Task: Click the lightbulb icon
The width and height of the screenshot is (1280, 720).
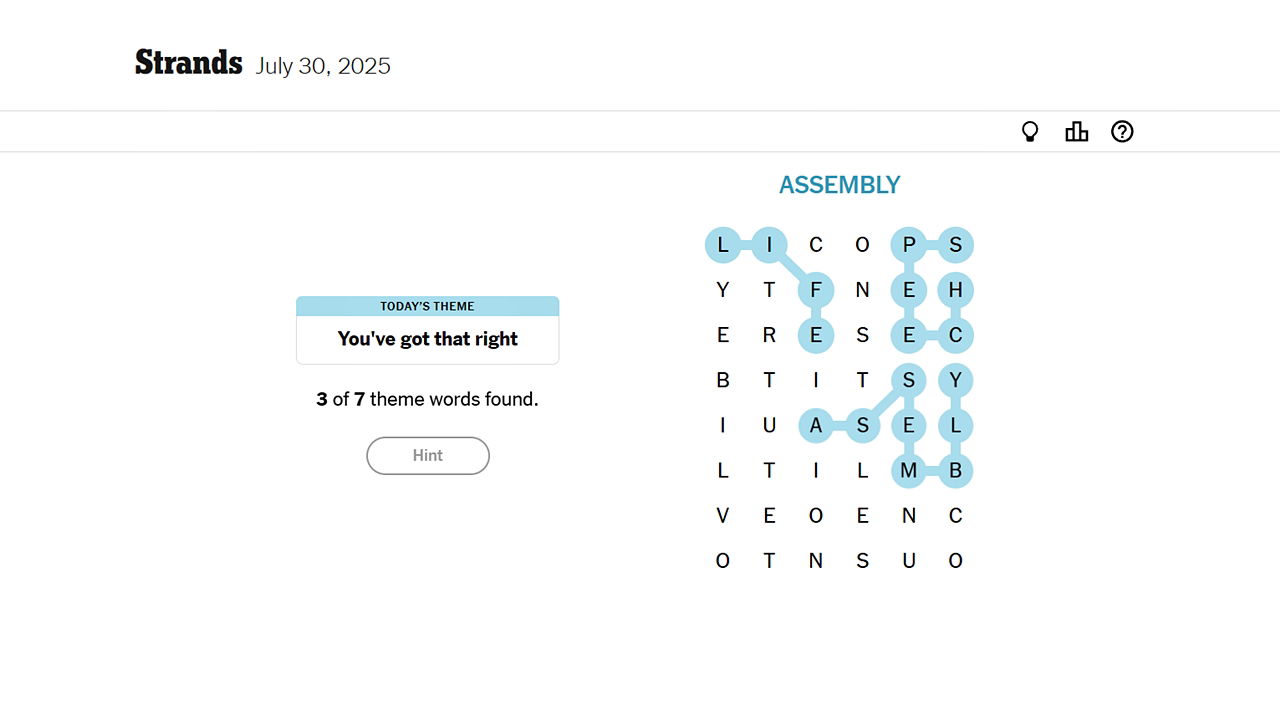Action: coord(1030,131)
